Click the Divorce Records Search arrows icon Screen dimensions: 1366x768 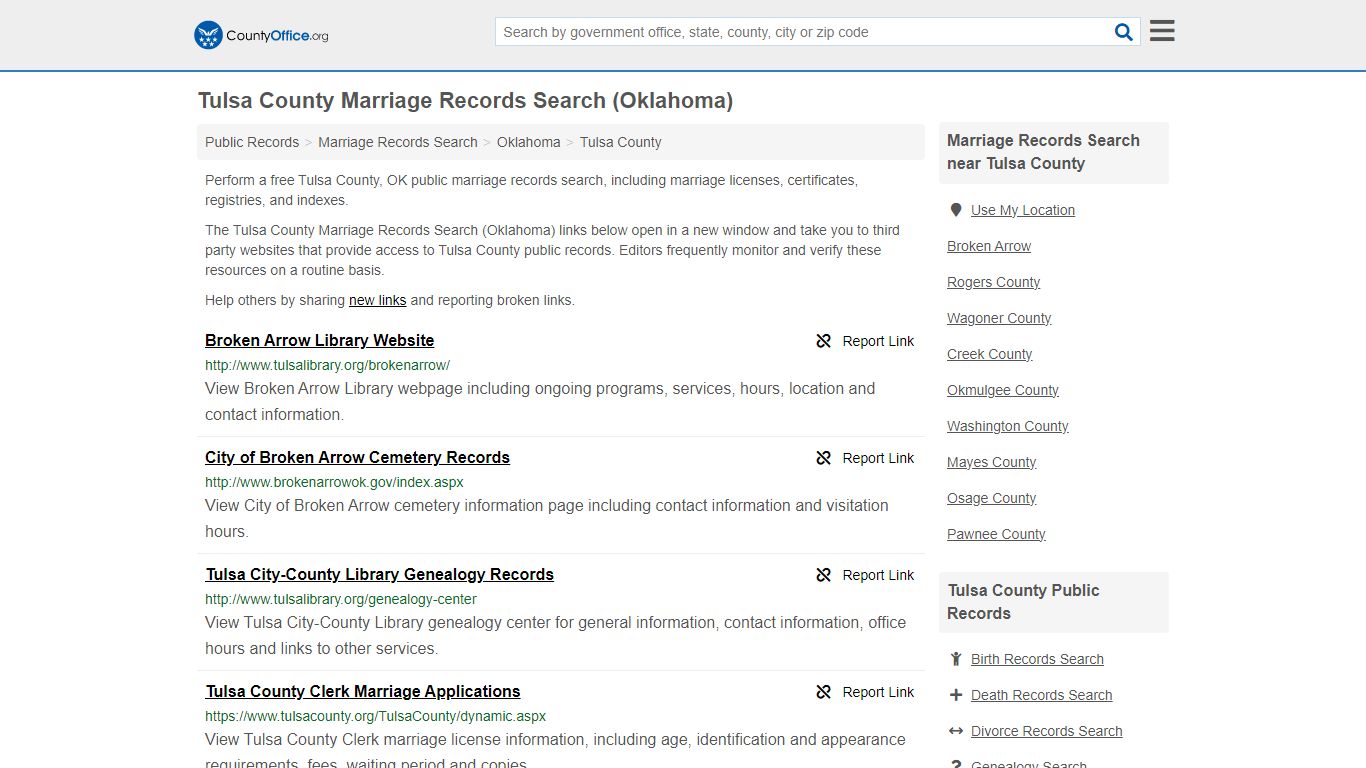click(956, 731)
